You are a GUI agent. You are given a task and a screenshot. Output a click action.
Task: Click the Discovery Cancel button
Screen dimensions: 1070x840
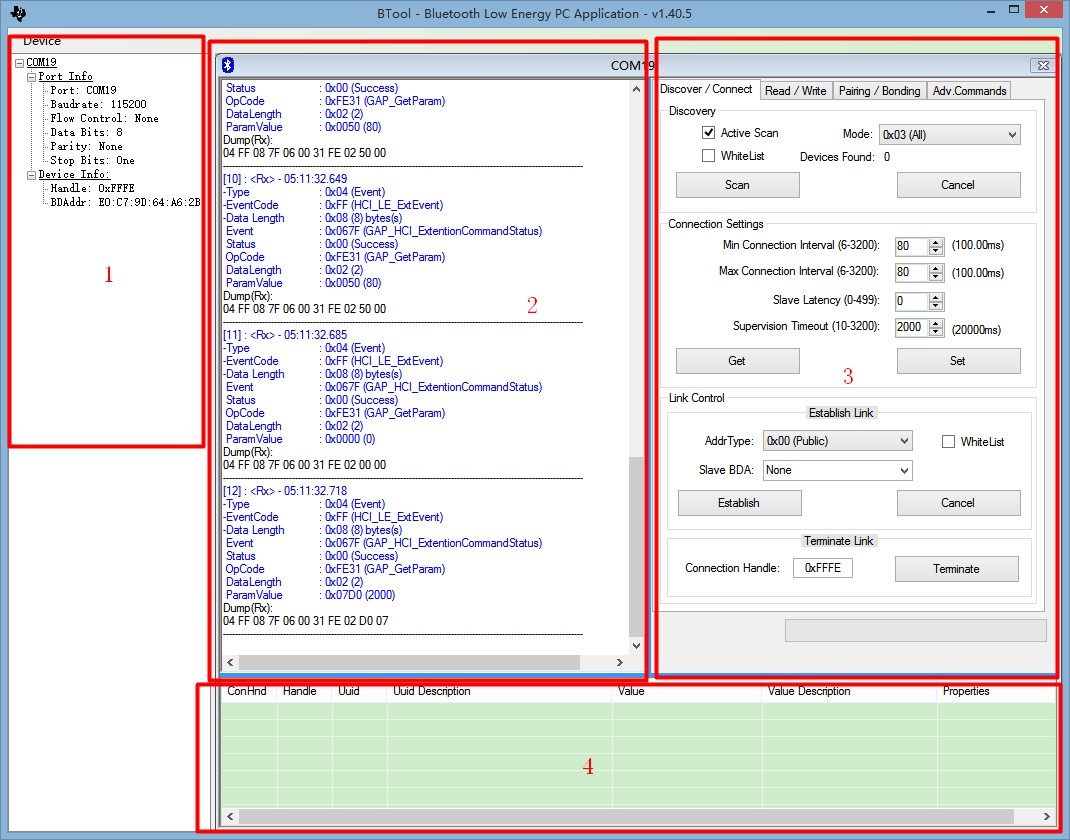click(x=958, y=185)
